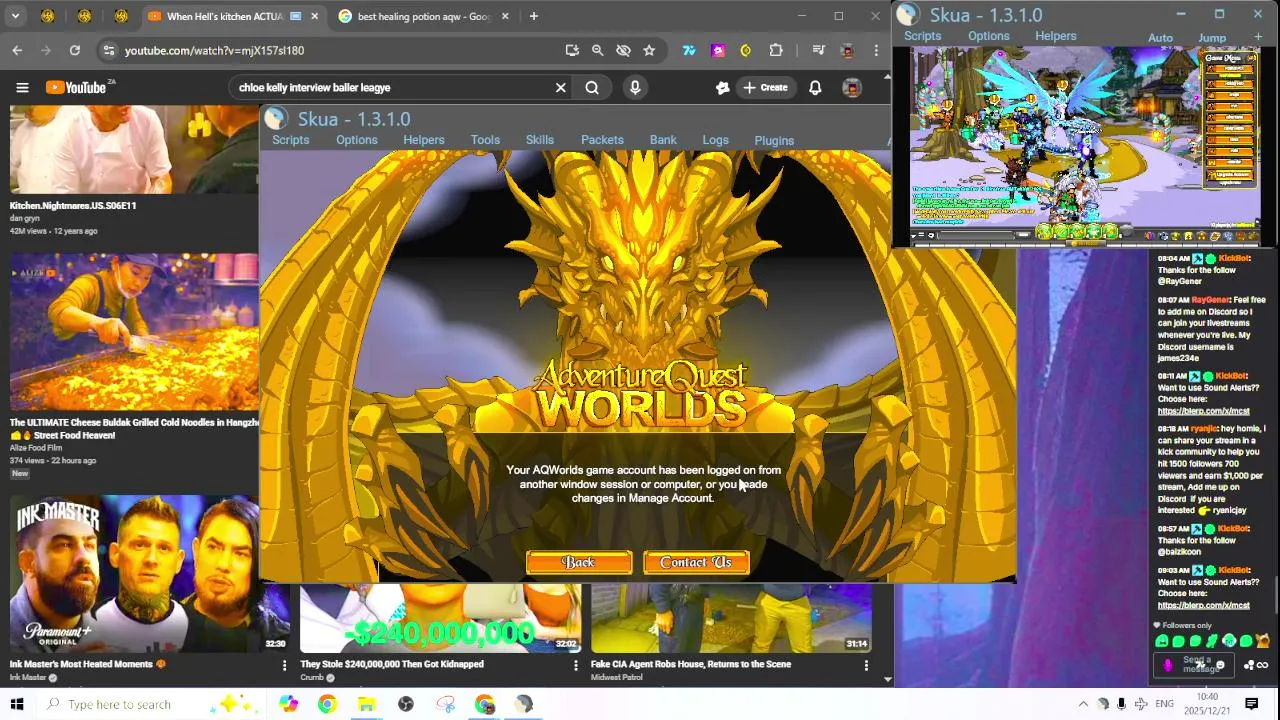Open YouTube notifications bell
Screen dimensions: 1280x720
click(815, 88)
